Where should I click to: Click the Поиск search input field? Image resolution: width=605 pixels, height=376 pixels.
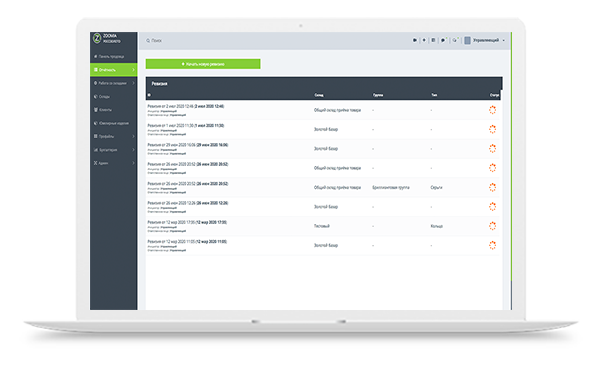(270, 41)
